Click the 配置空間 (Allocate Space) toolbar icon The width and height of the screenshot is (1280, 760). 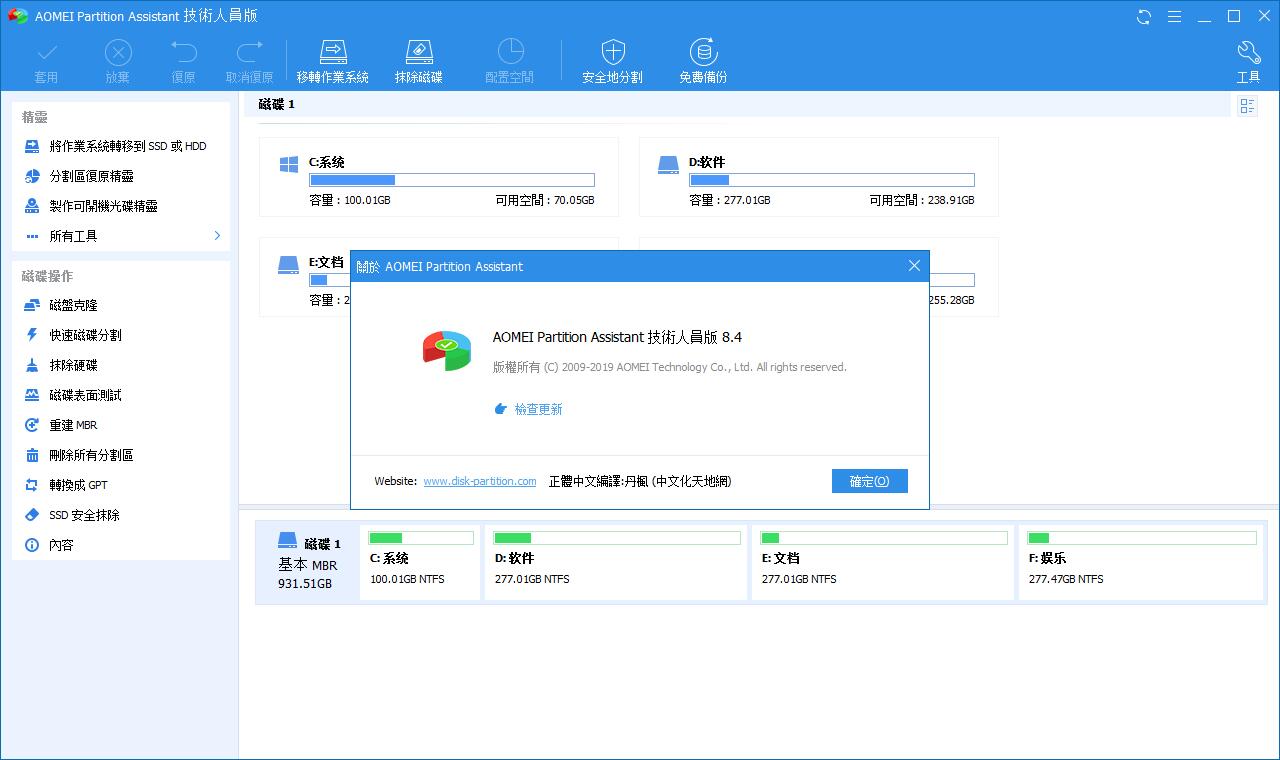tap(510, 62)
